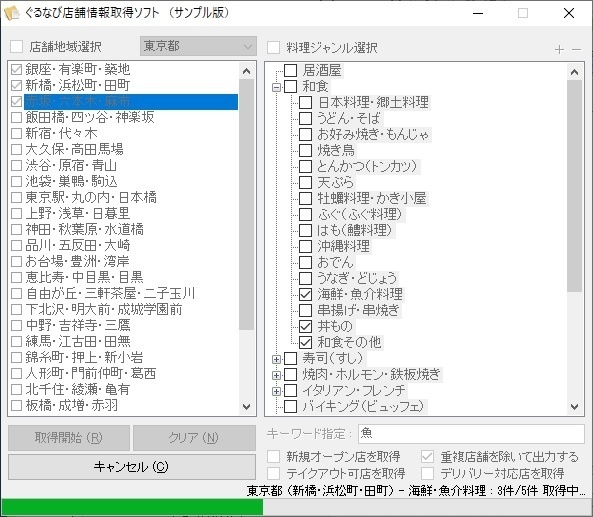Uncheck 新橋・浜松町・田町 area
593x517 pixels.
16,85
